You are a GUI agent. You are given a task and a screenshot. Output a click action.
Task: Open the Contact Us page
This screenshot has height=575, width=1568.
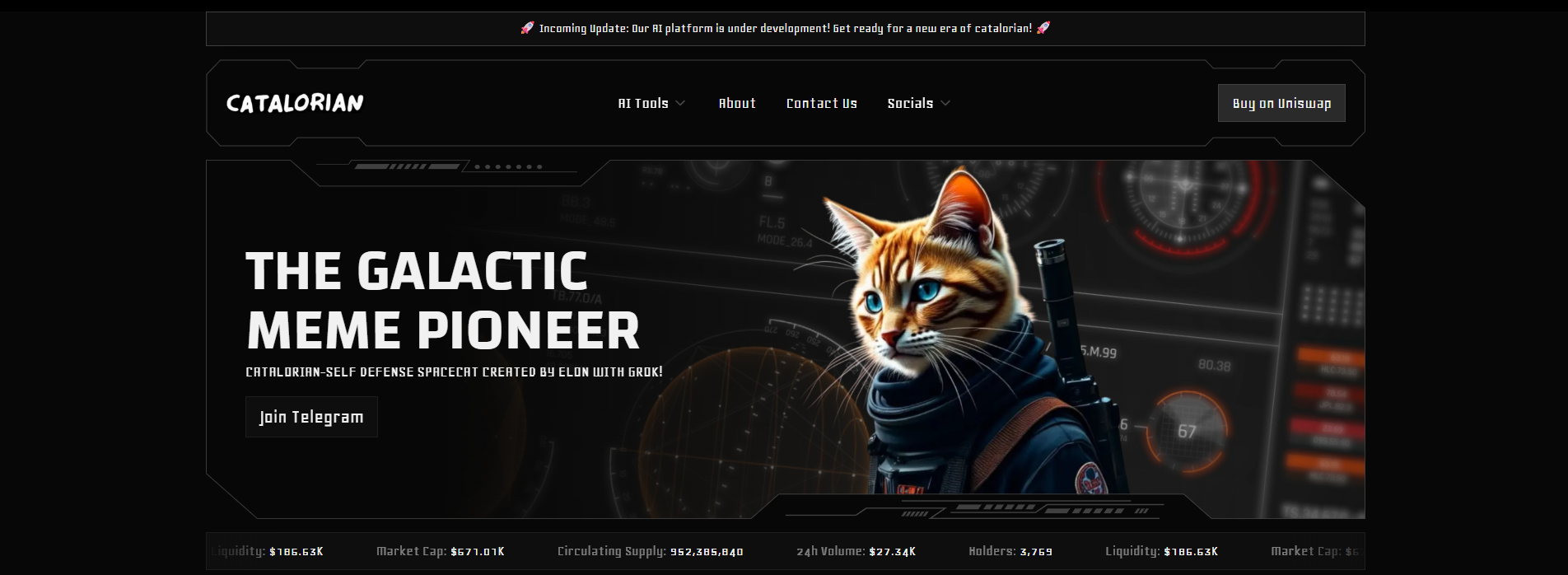click(x=822, y=103)
